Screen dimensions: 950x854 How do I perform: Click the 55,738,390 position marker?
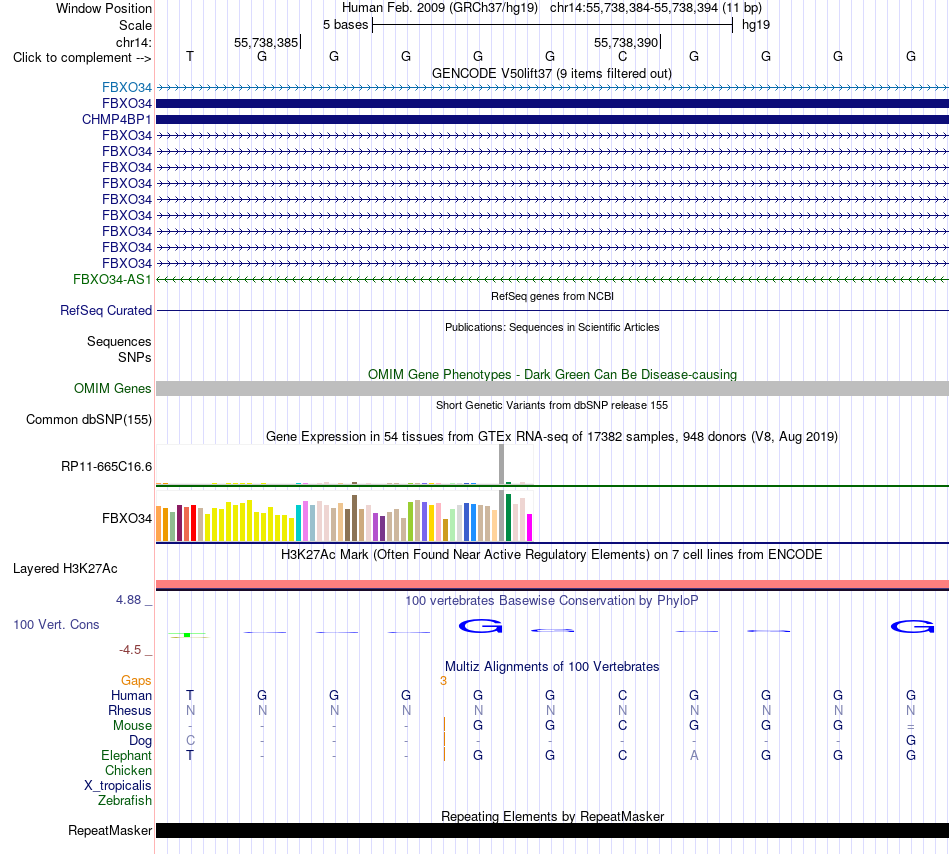(626, 42)
